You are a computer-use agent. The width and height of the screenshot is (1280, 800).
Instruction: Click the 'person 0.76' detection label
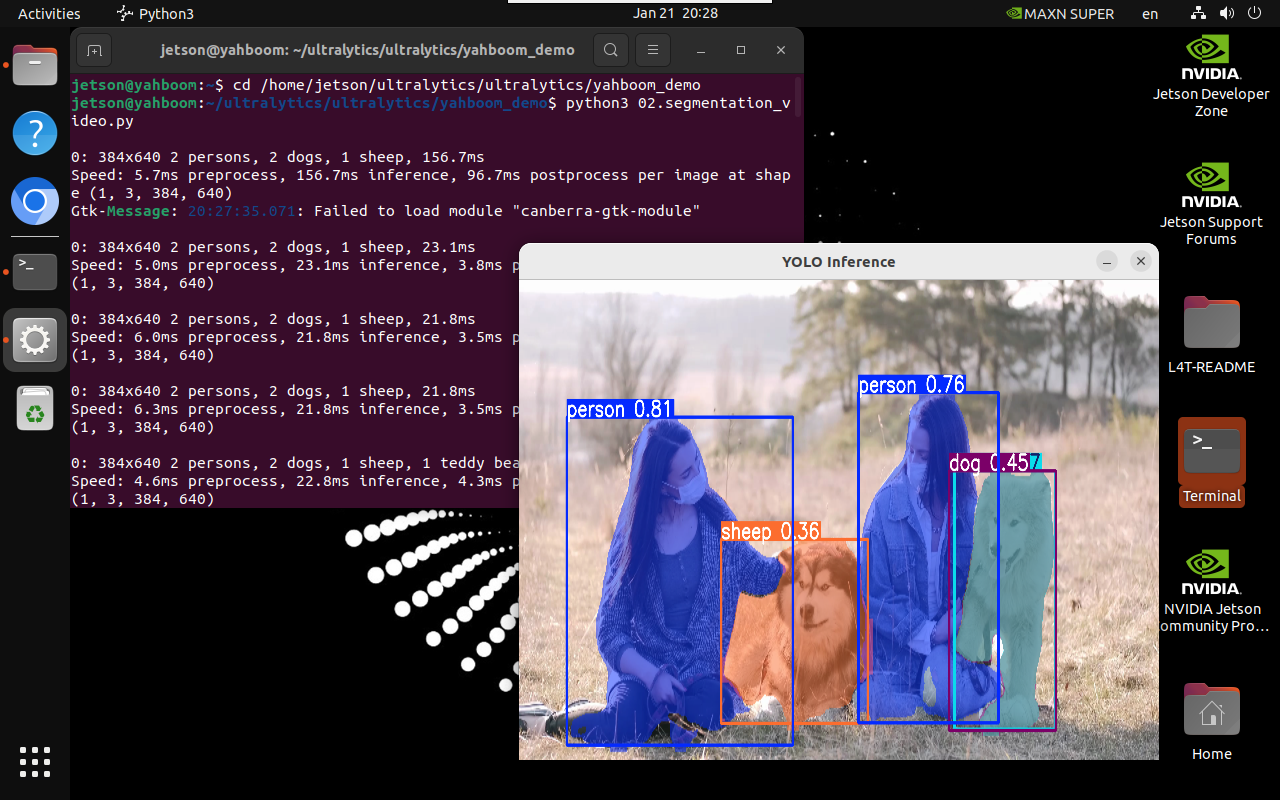912,385
